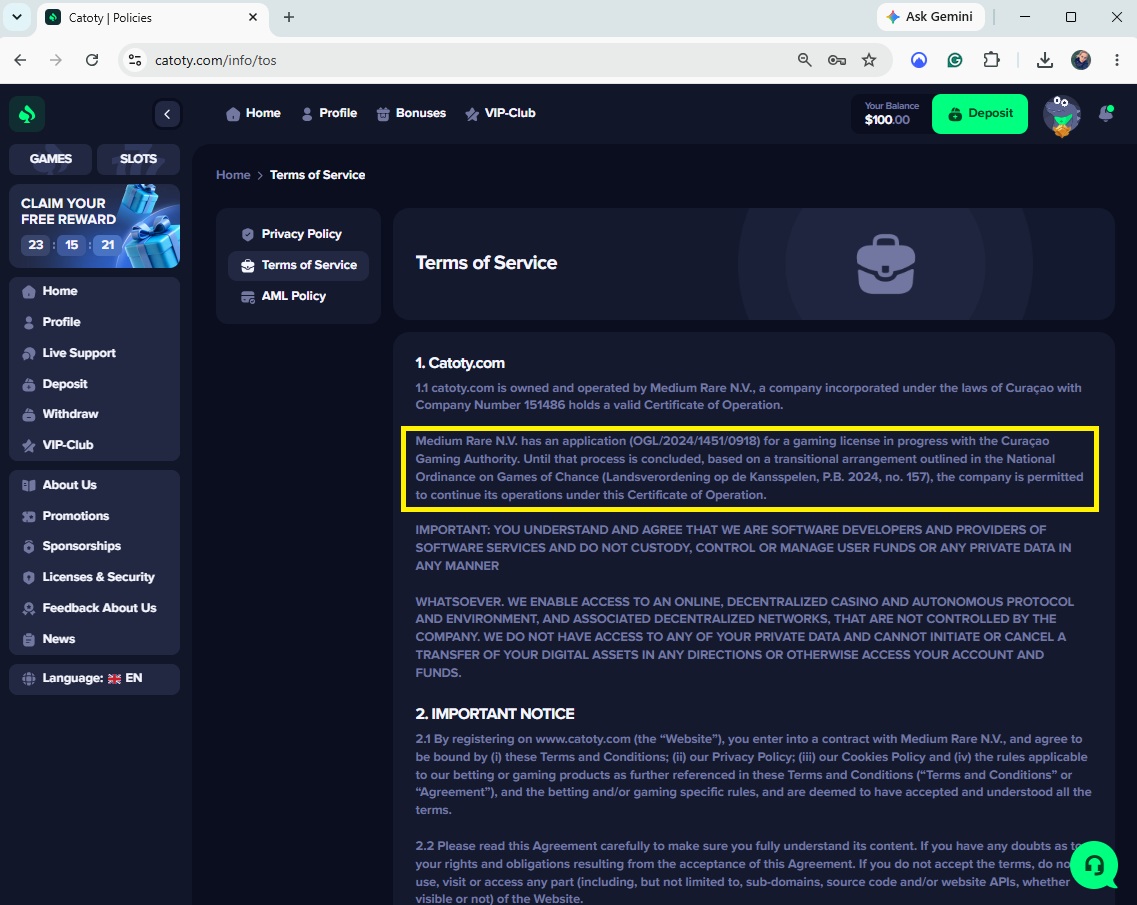Image resolution: width=1137 pixels, height=905 pixels.
Task: Open Deposit in the sidebar
Action: click(94, 384)
